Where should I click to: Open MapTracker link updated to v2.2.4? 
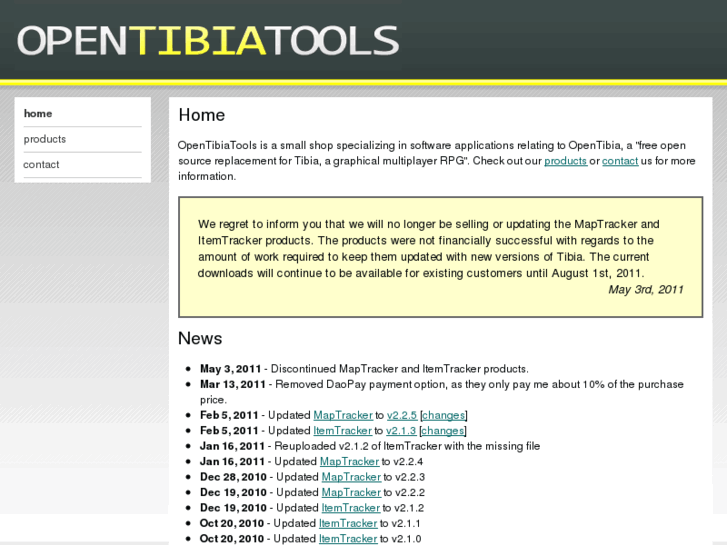click(x=350, y=462)
